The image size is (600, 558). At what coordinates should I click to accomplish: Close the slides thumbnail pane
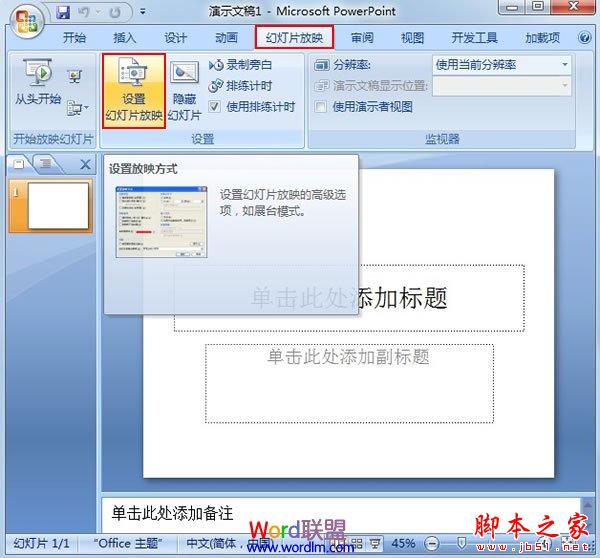pos(85,165)
